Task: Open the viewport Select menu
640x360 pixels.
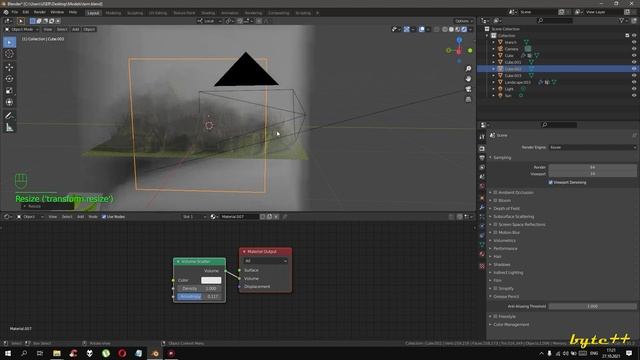Action: coord(62,29)
